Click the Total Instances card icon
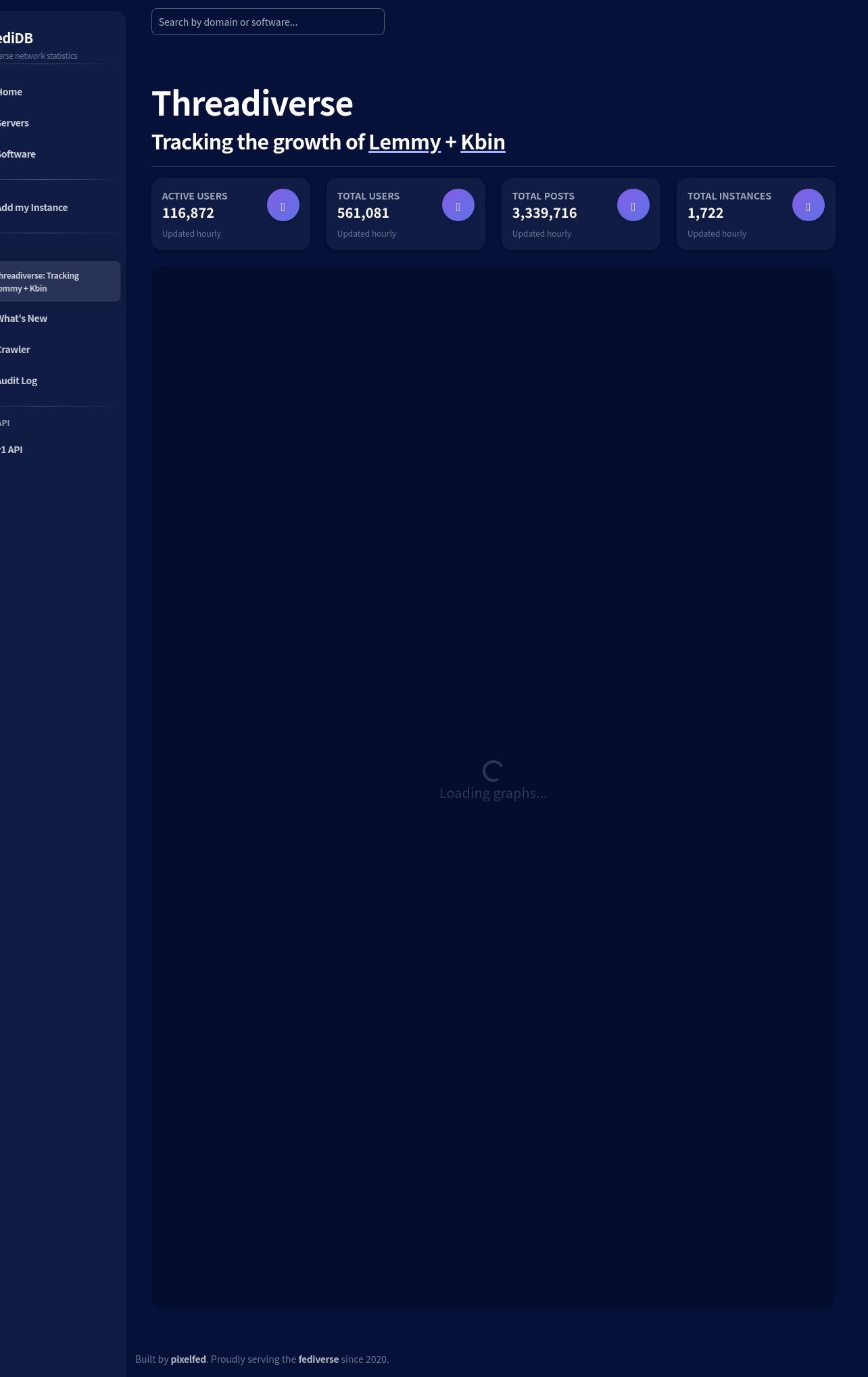Screen dimensions: 868x1377 coord(809,205)
